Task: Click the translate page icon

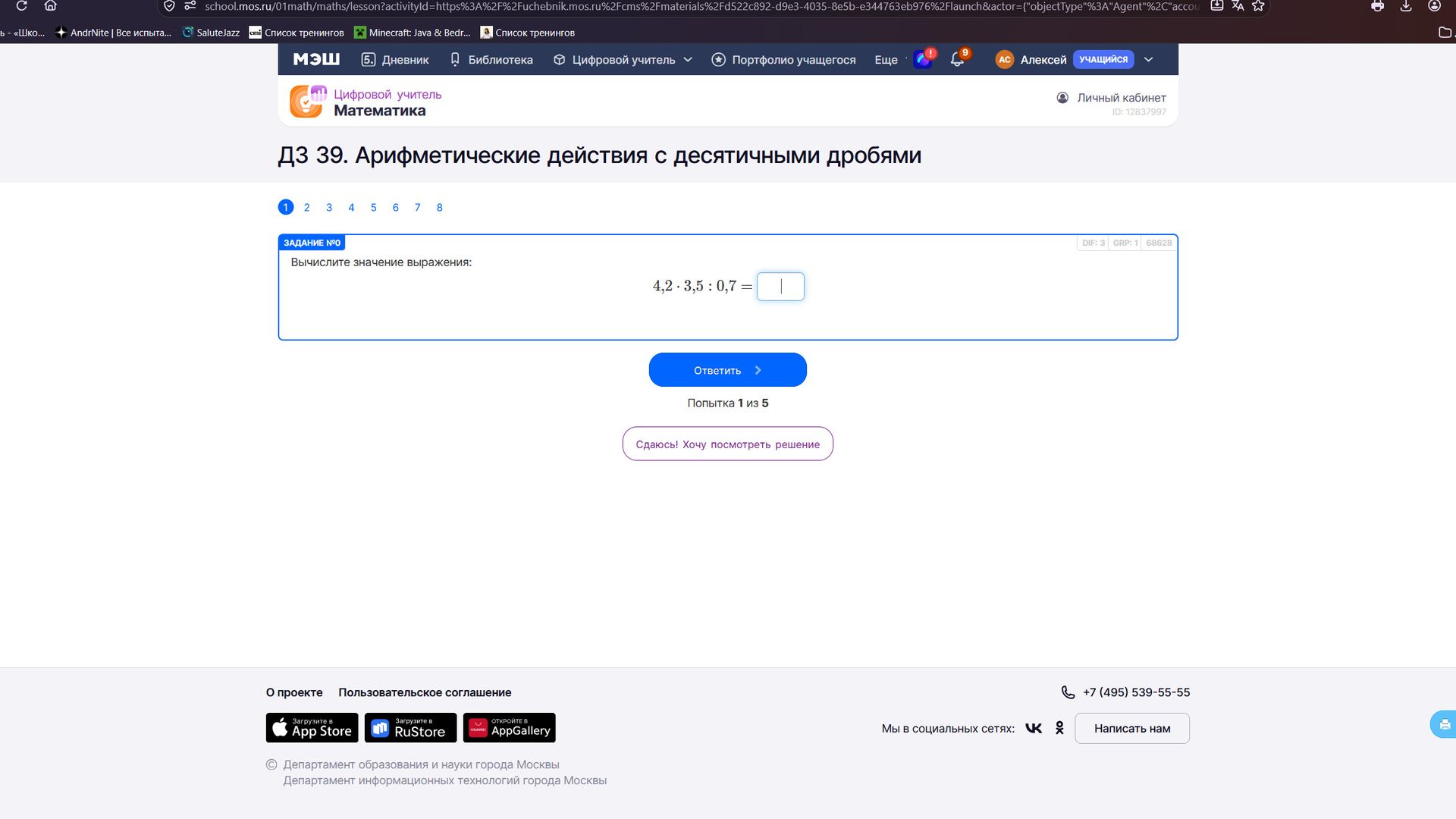Action: pyautogui.click(x=1238, y=6)
